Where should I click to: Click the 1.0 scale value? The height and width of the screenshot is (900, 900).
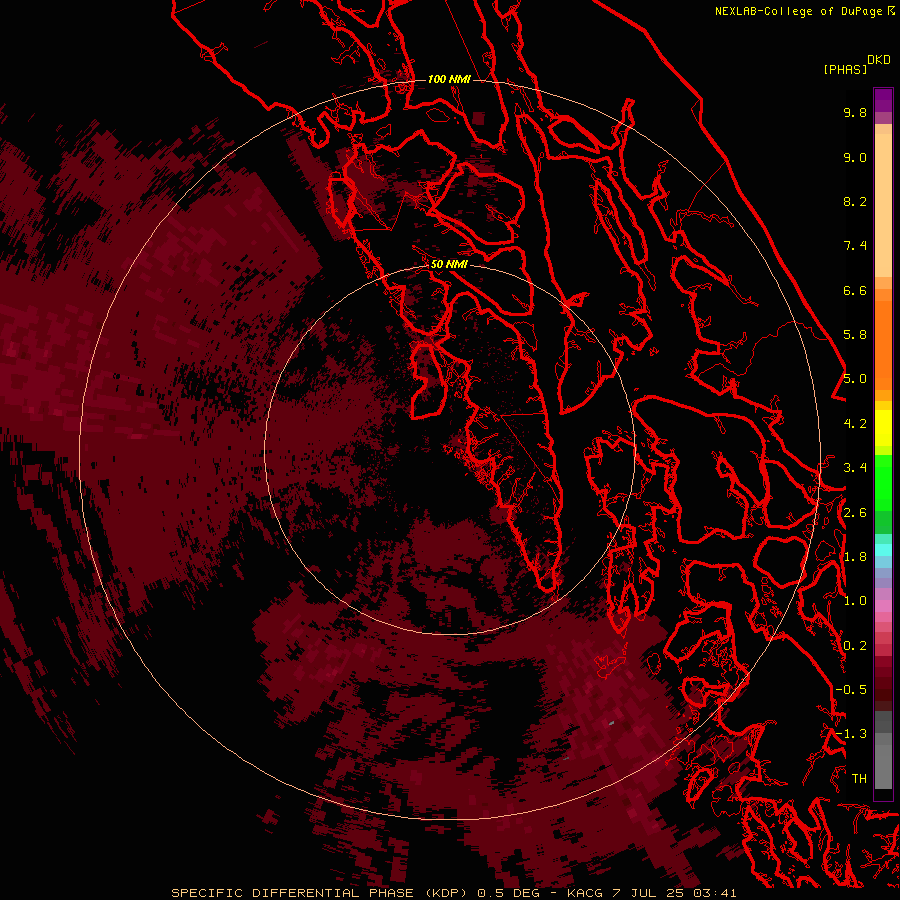click(855, 601)
